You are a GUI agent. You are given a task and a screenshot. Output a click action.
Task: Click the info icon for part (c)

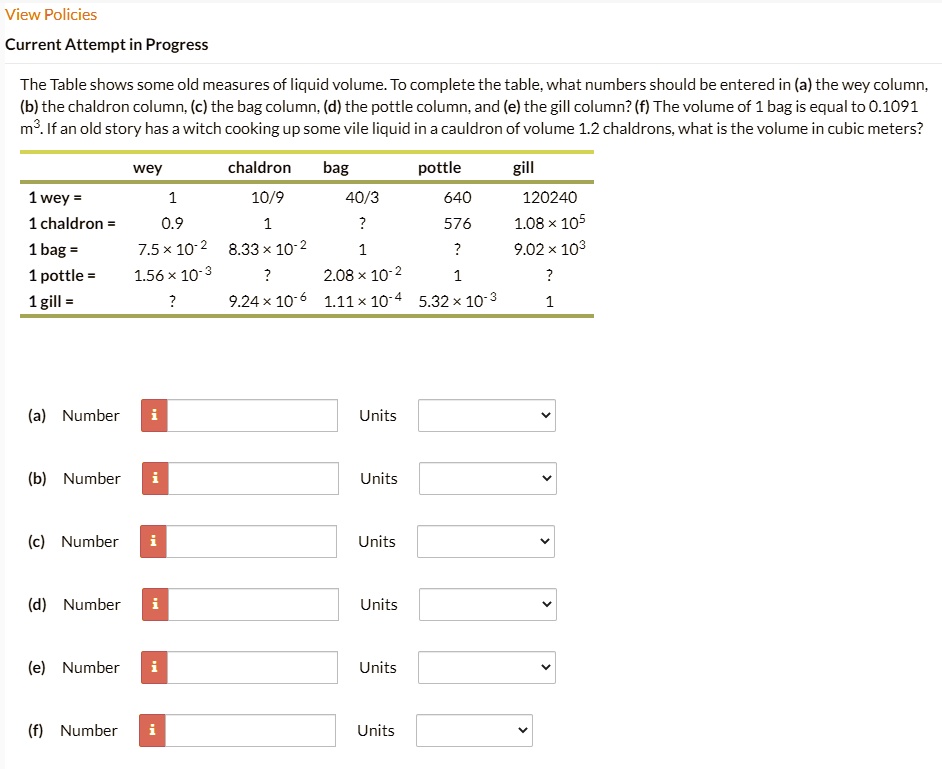click(x=154, y=541)
